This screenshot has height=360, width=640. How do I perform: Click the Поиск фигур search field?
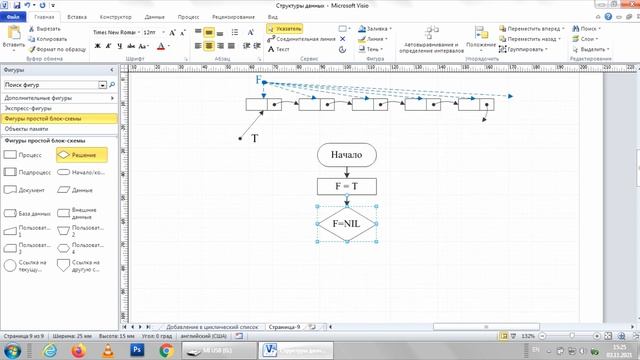click(x=51, y=85)
